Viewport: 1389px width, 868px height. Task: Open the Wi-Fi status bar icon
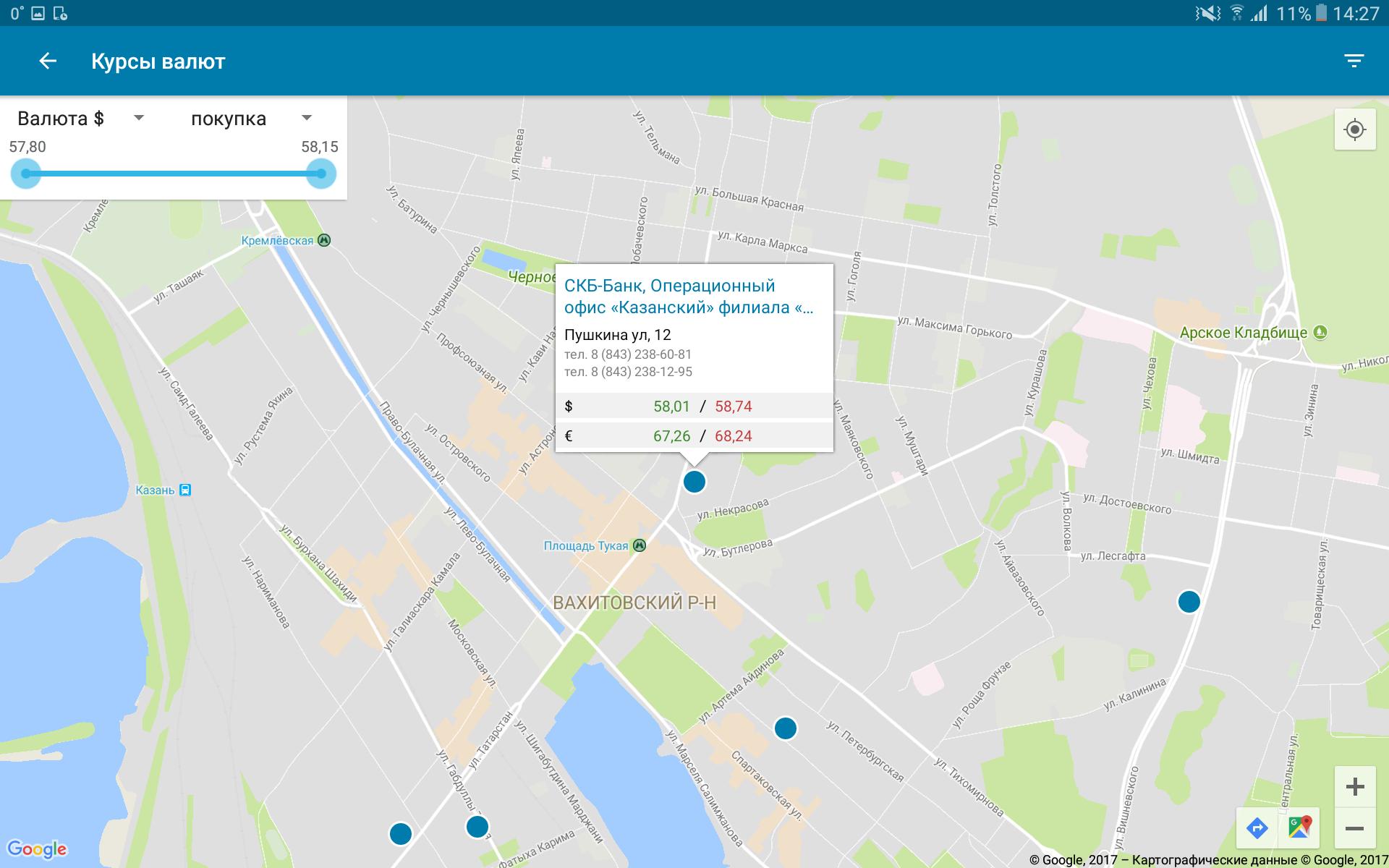coord(1236,13)
